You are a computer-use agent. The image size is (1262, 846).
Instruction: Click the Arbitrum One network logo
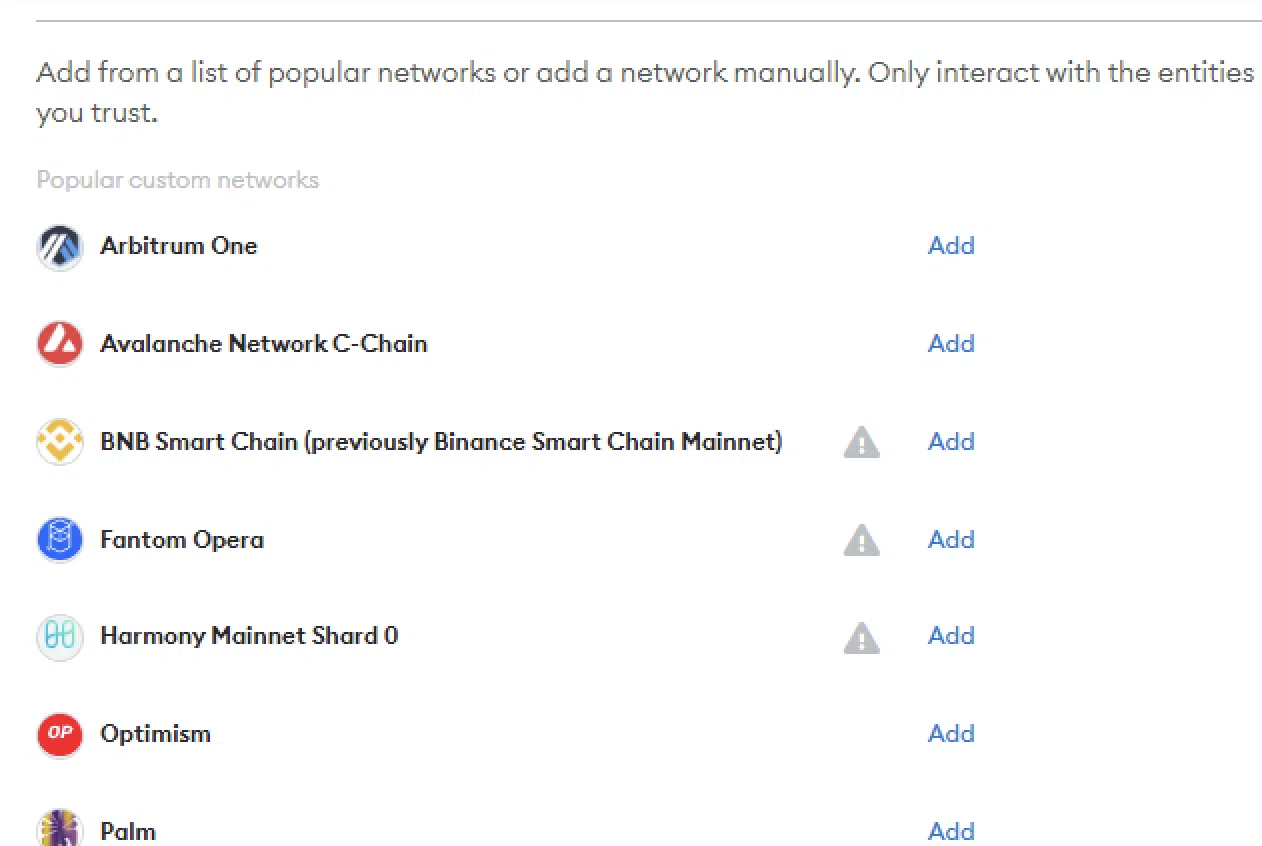(59, 247)
